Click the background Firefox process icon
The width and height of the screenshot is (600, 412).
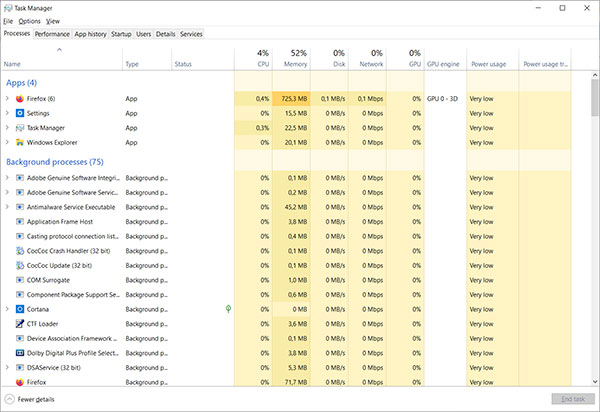coord(20,382)
